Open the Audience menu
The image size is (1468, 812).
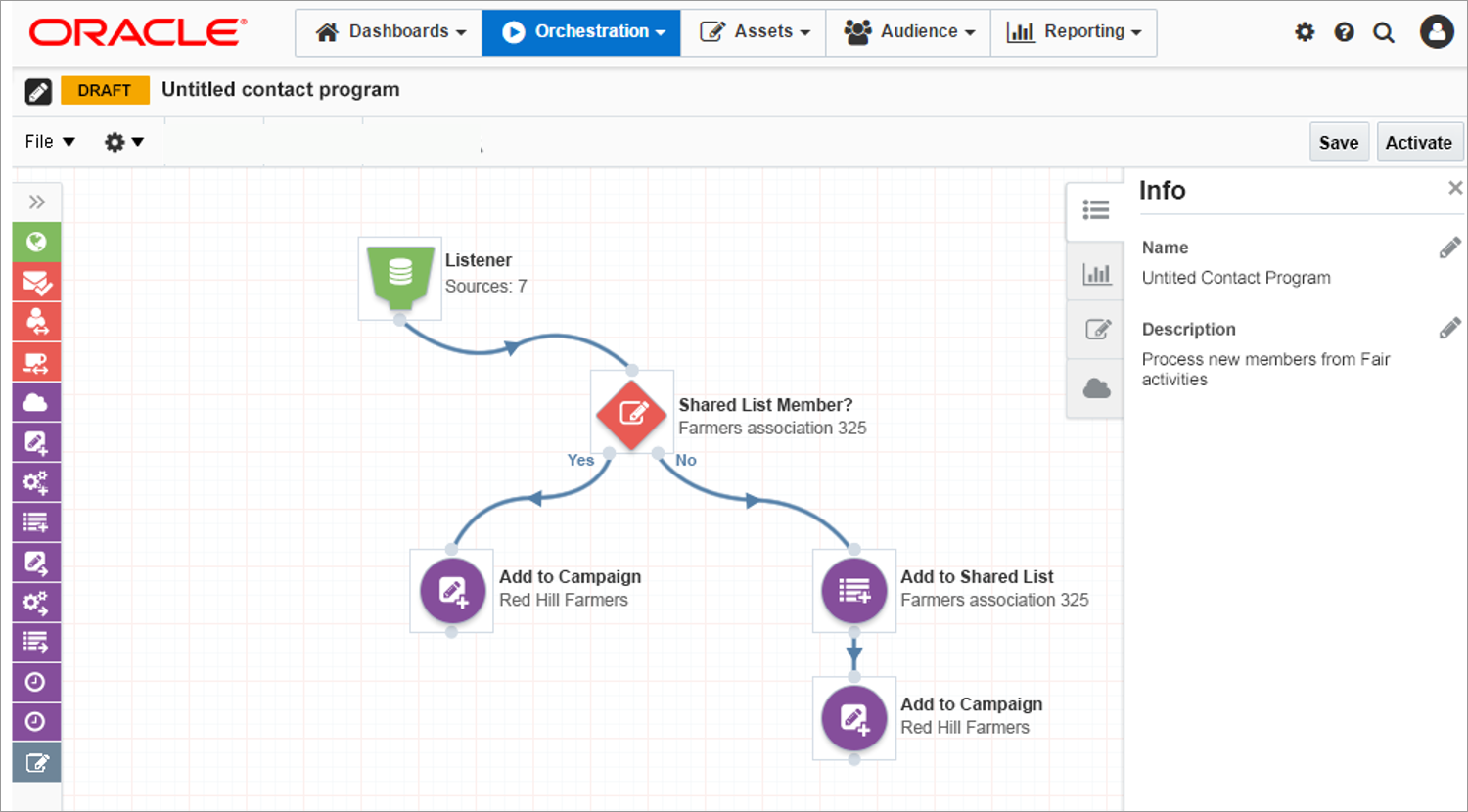point(909,32)
